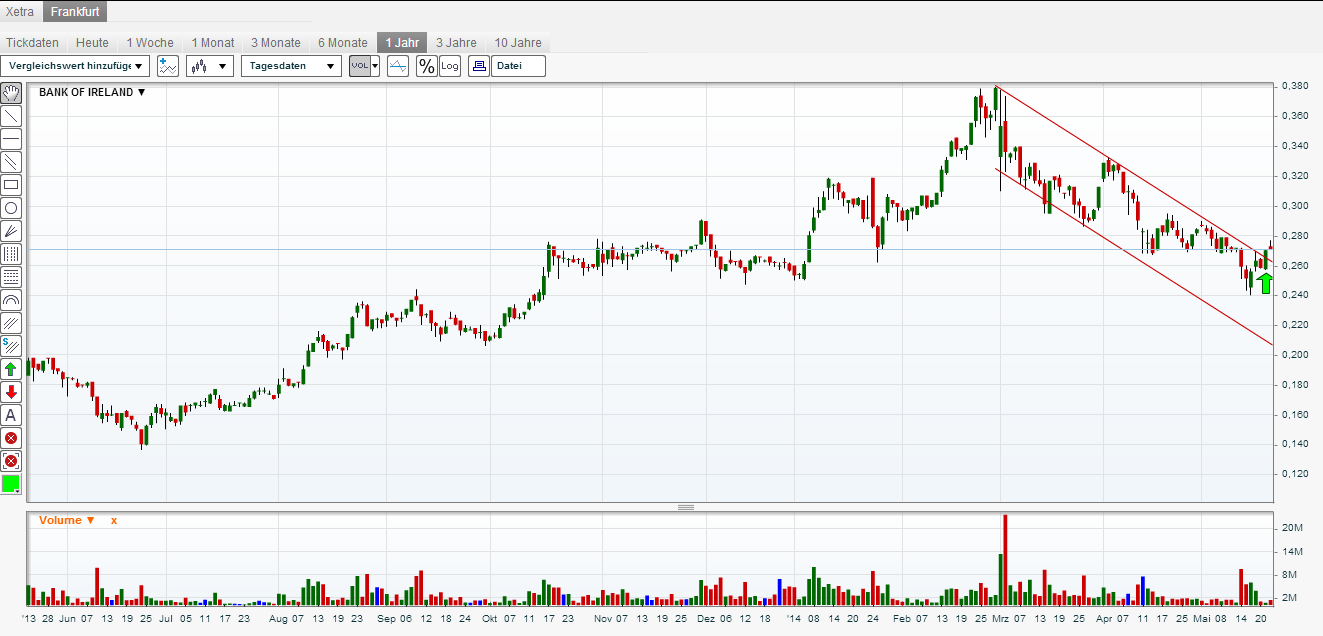Select the 1 Woche time range tab

(x=150, y=43)
